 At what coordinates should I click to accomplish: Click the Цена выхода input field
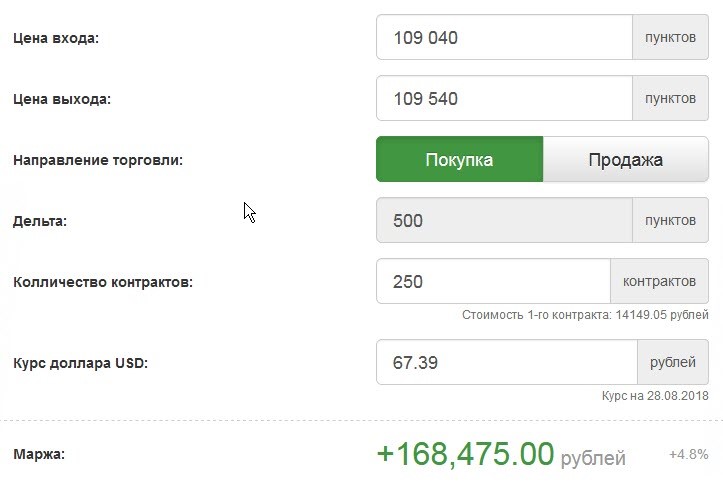(504, 99)
